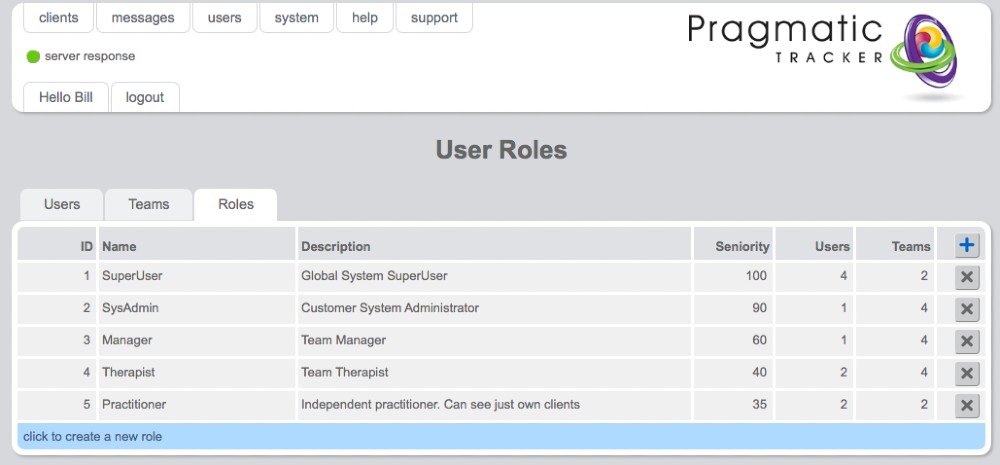The height and width of the screenshot is (465, 1000).
Task: Log out using the logout button
Action: click(x=145, y=97)
